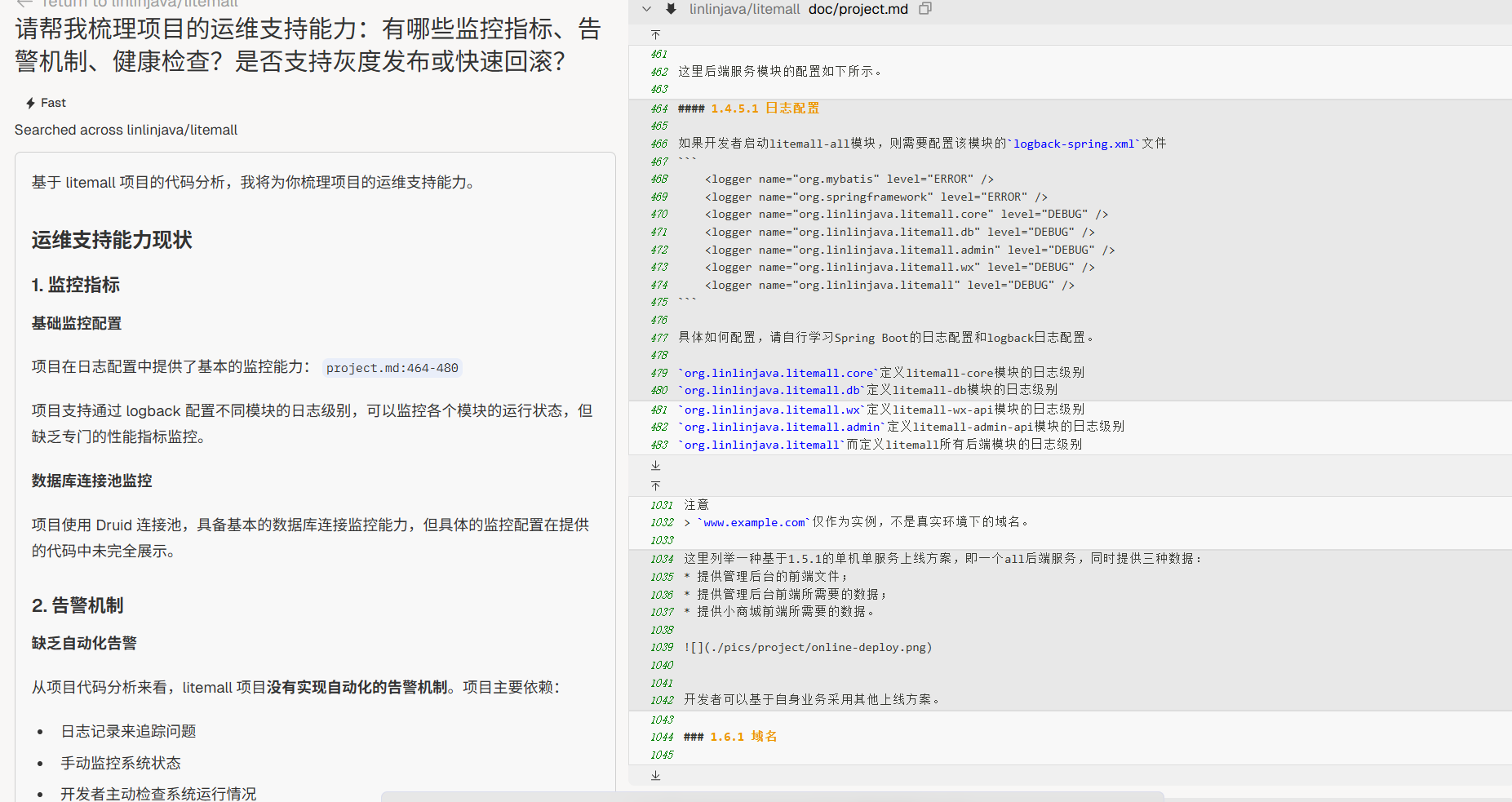The image size is (1512, 802).
Task: Click the Fast lightning bolt icon
Action: pyautogui.click(x=30, y=103)
